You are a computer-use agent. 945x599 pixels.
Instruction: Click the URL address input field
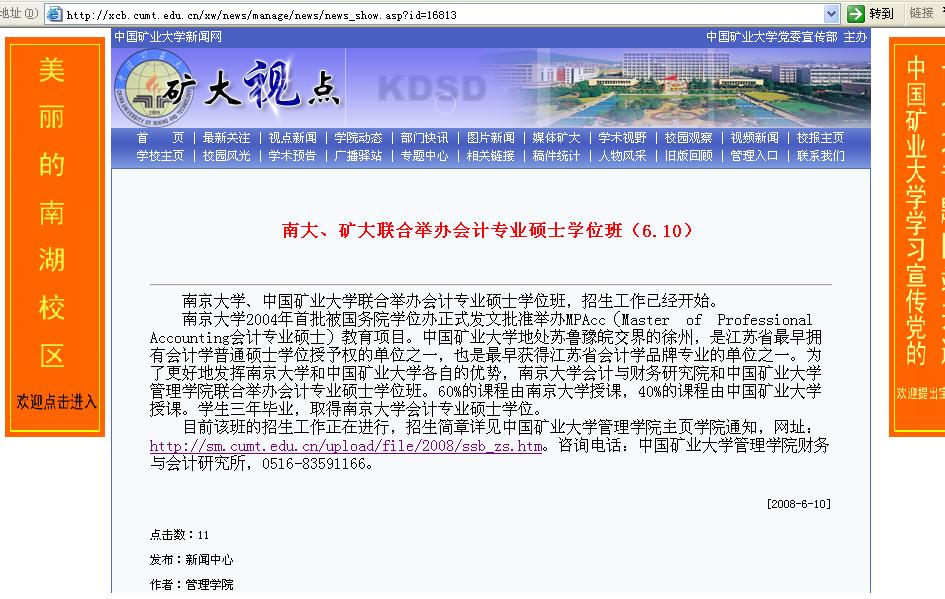tap(443, 14)
